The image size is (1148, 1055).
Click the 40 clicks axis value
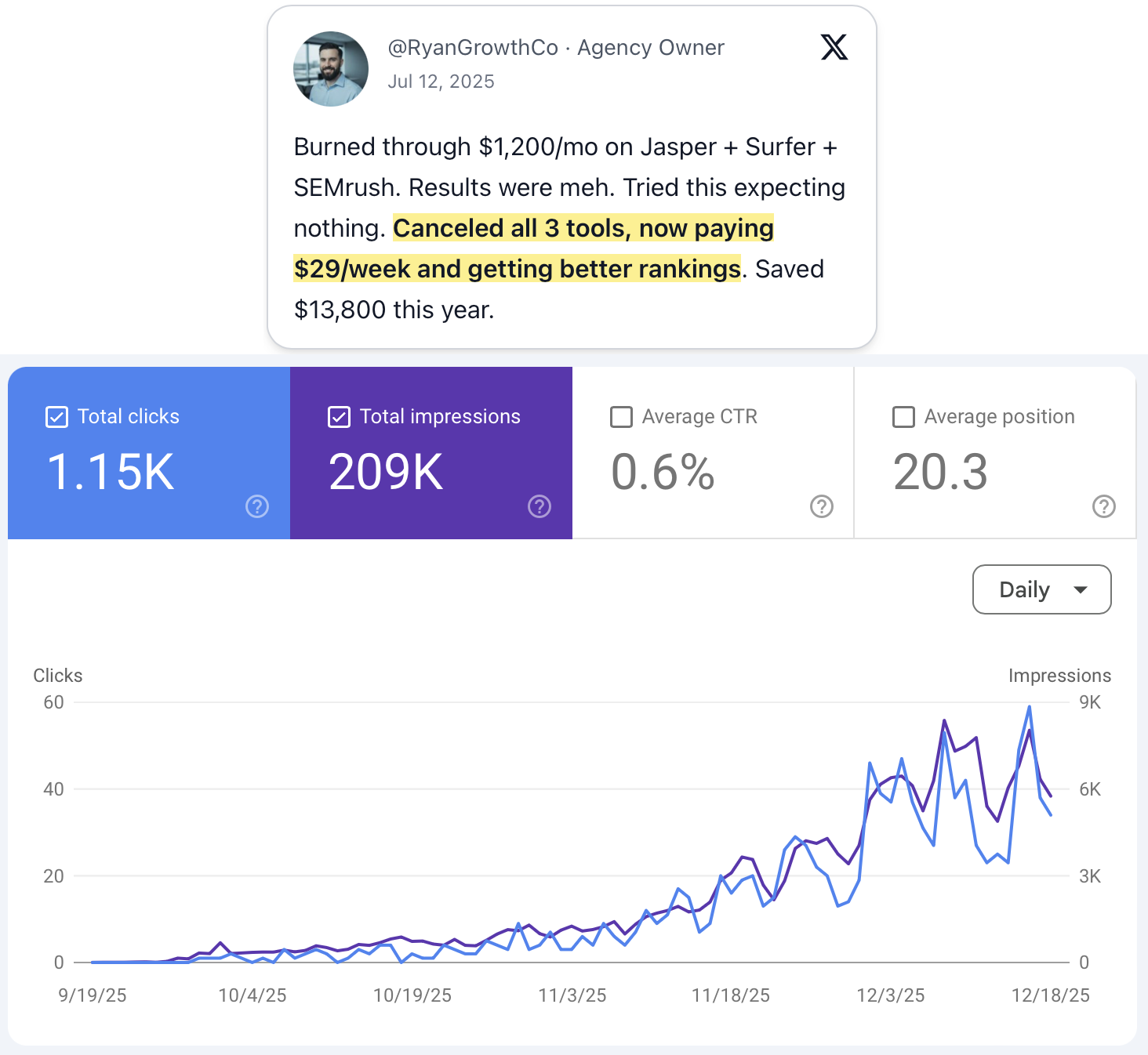[54, 789]
